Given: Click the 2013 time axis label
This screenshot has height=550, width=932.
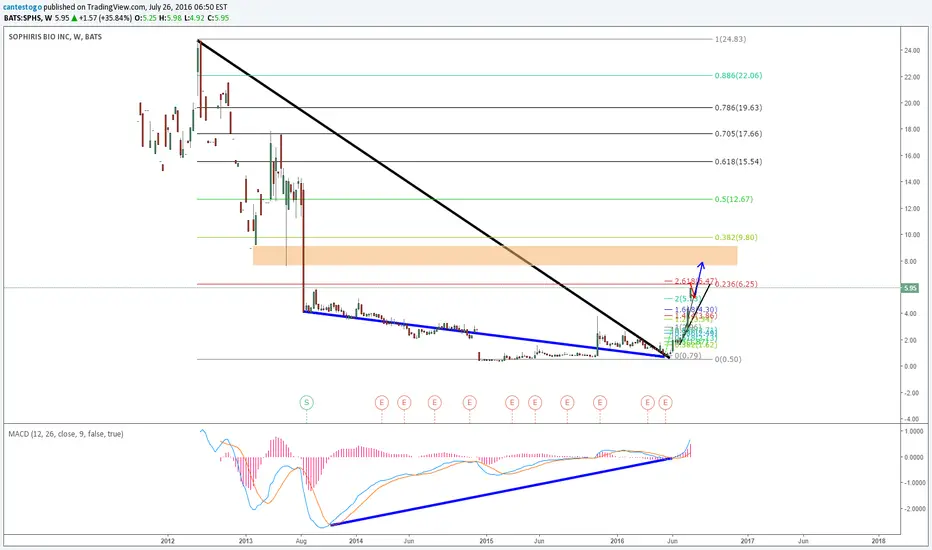Looking at the screenshot, I should click(245, 540).
